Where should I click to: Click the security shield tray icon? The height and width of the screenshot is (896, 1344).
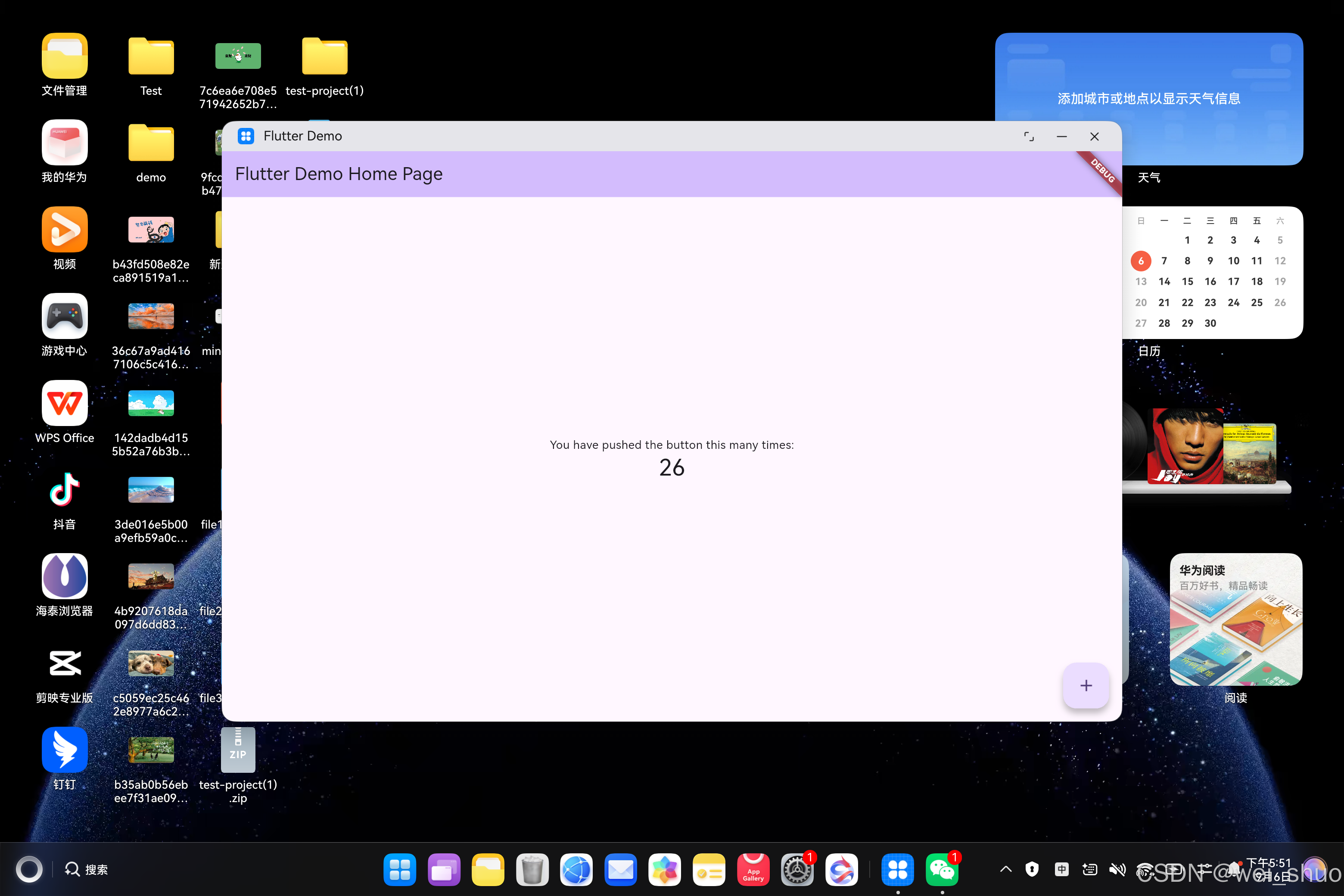[1032, 869]
